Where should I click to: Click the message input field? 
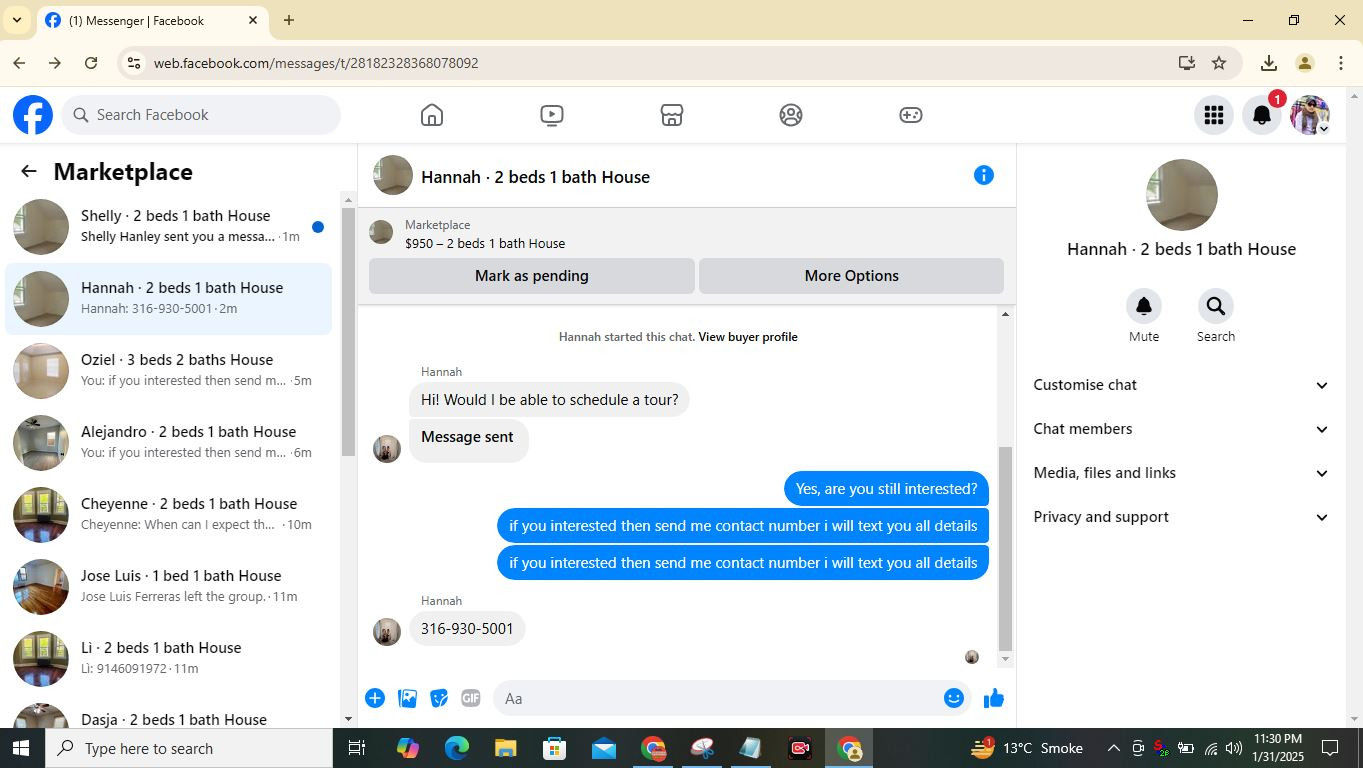717,698
